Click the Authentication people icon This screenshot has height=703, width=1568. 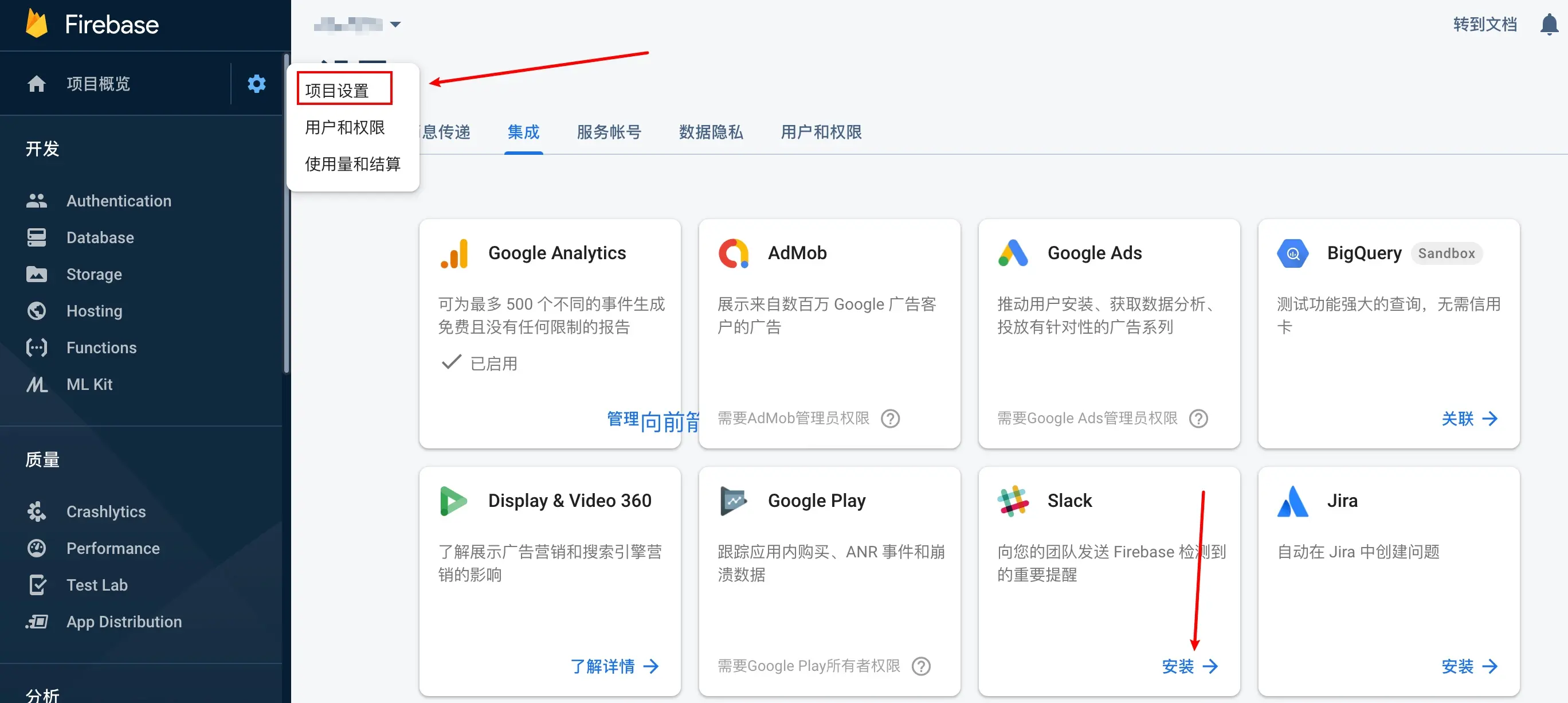tap(37, 201)
